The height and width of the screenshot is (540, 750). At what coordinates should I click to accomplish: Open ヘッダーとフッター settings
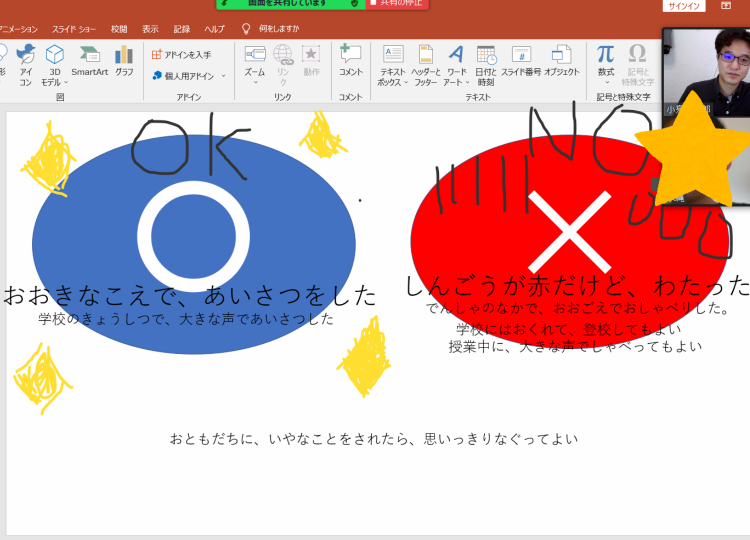click(425, 65)
